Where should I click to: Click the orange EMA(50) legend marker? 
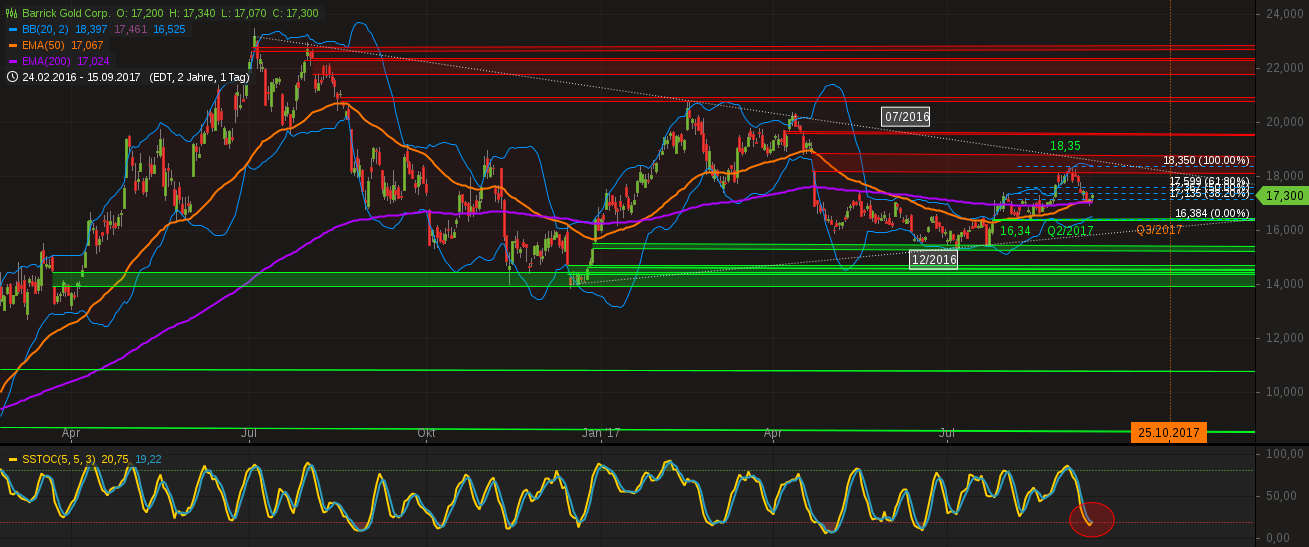click(x=11, y=45)
